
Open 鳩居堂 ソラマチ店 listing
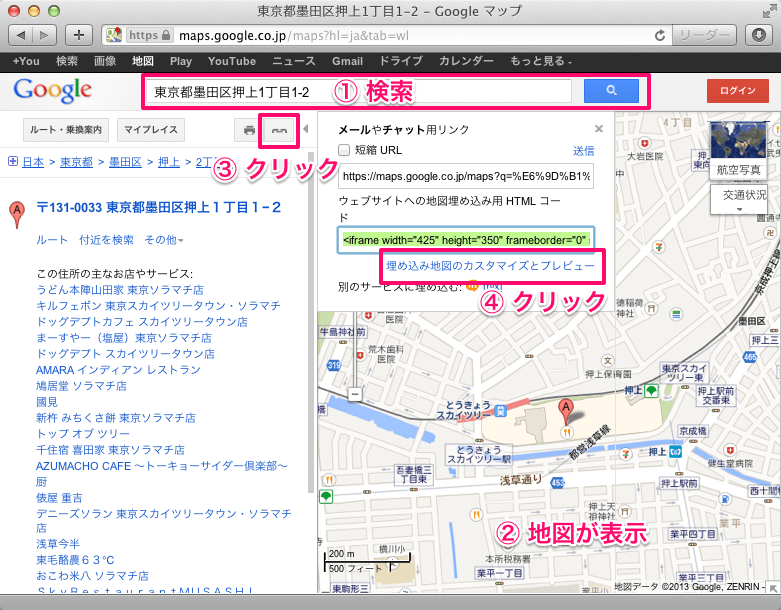tap(82, 386)
